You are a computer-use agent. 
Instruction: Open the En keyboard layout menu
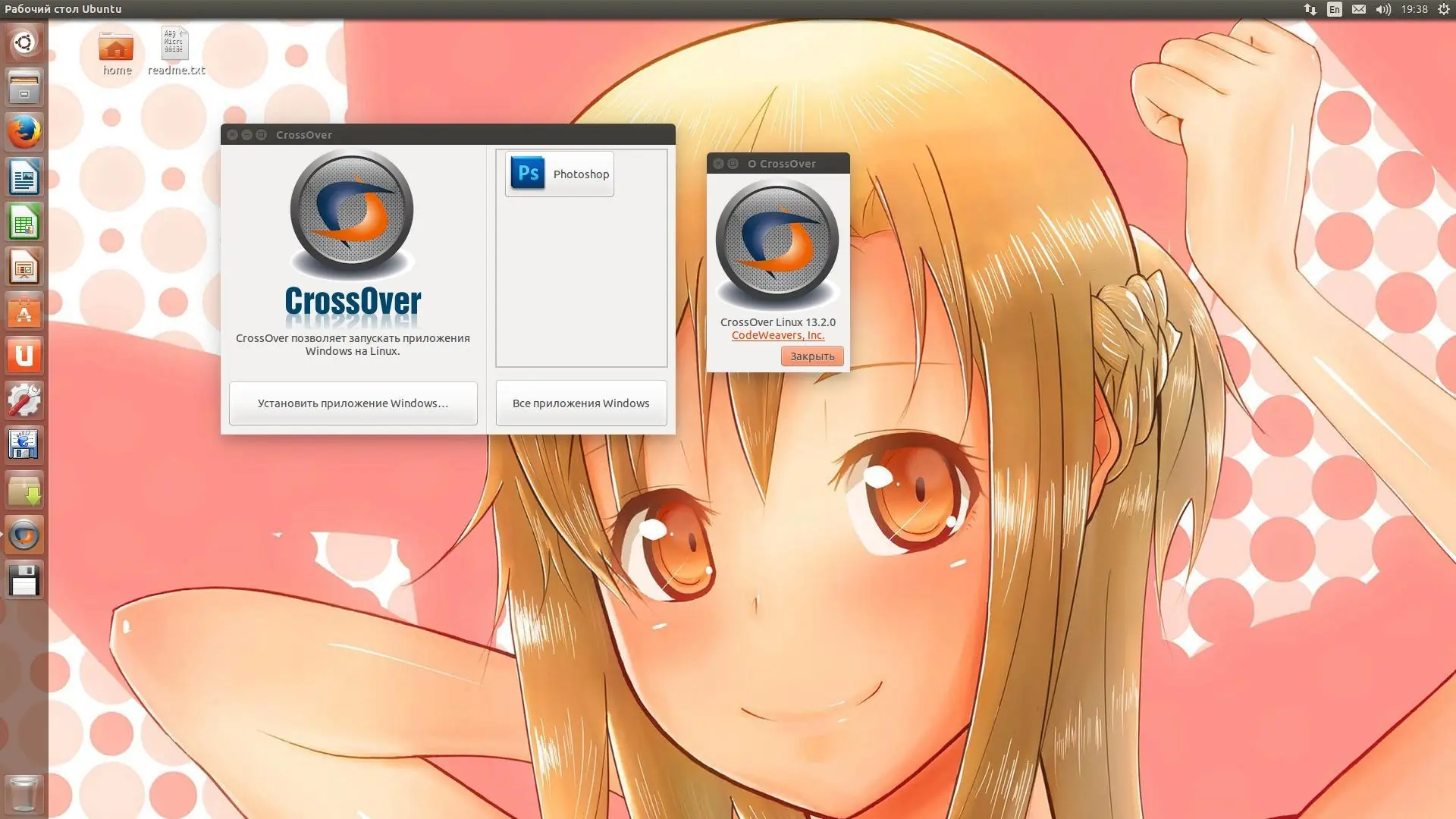pos(1334,9)
